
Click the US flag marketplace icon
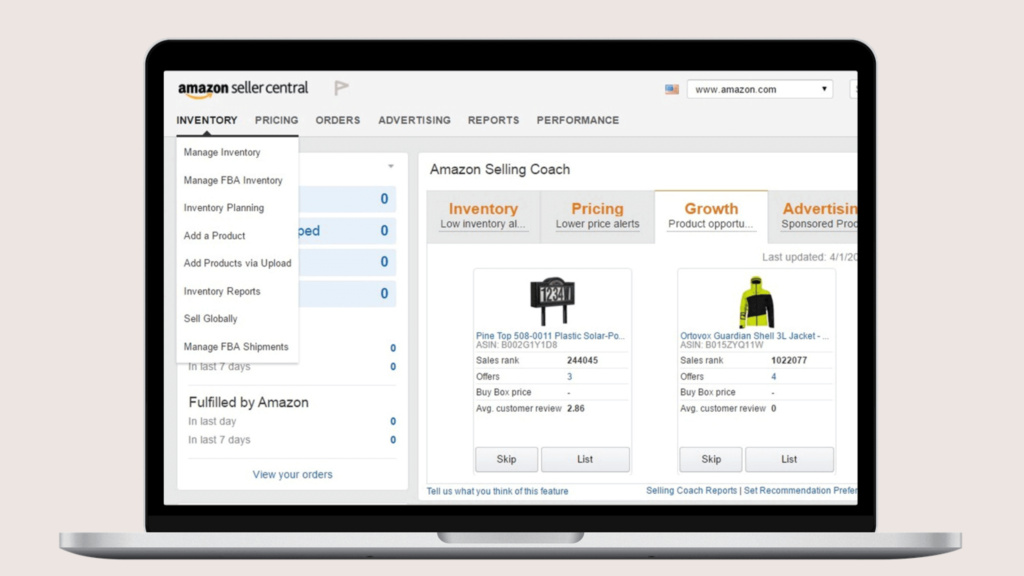[672, 89]
